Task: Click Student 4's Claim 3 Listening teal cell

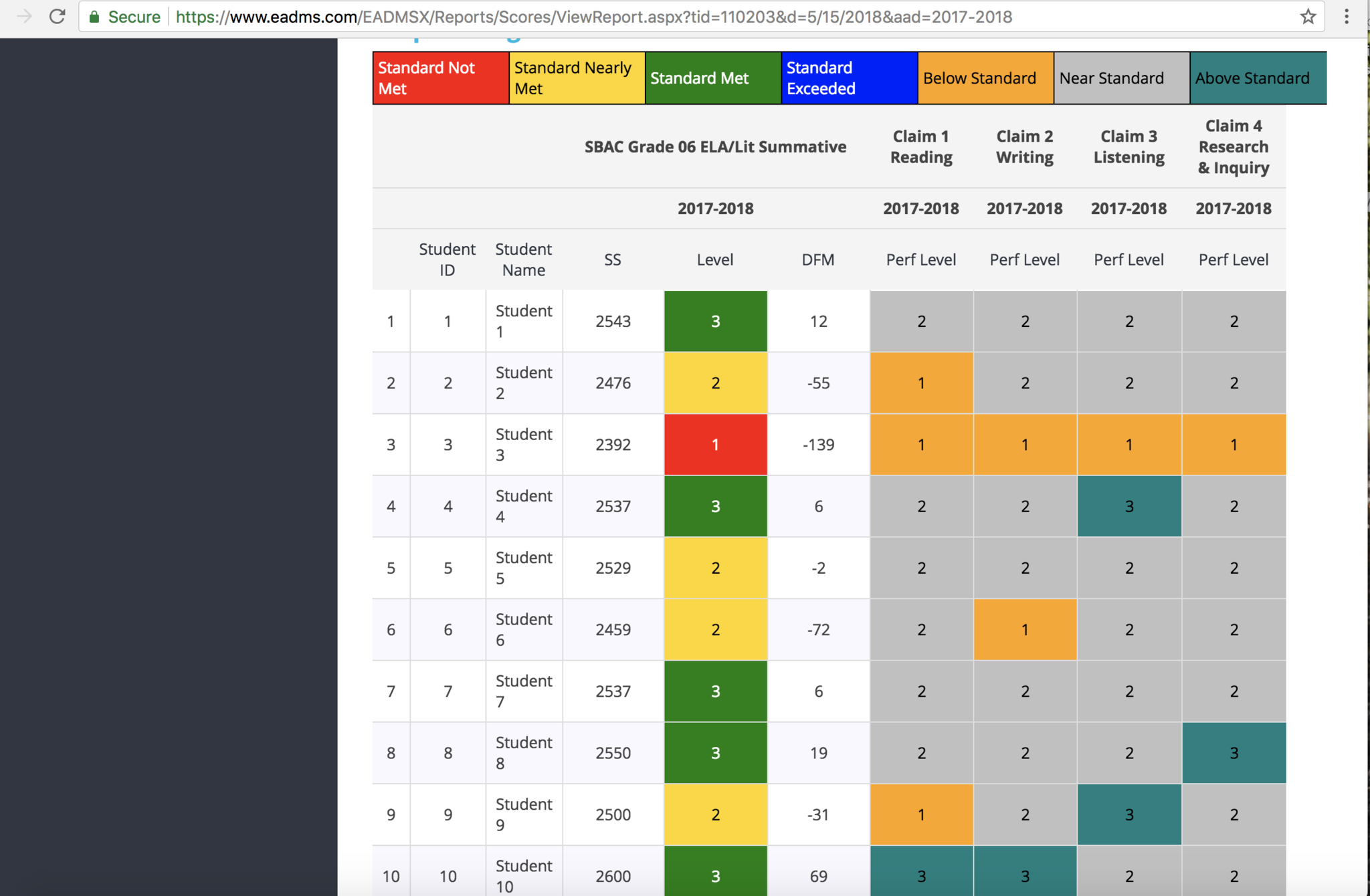Action: point(1129,506)
